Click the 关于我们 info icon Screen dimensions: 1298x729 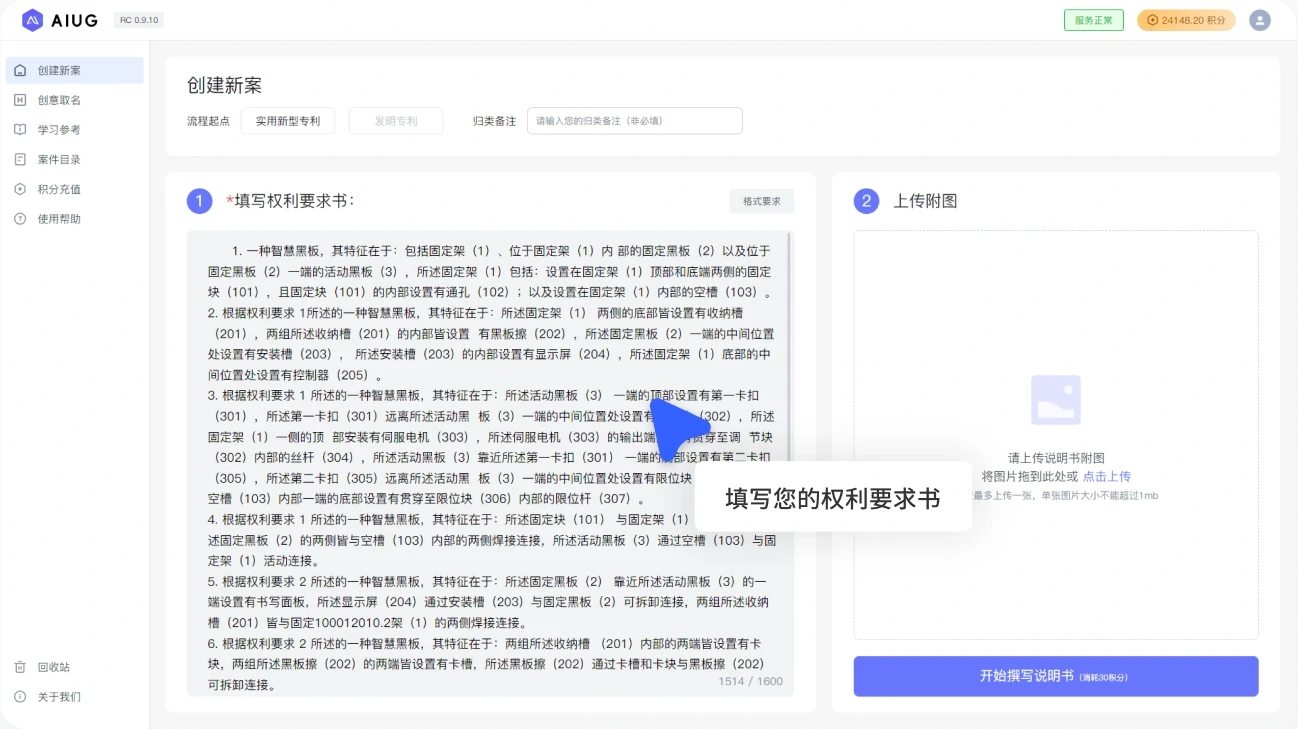(x=20, y=696)
